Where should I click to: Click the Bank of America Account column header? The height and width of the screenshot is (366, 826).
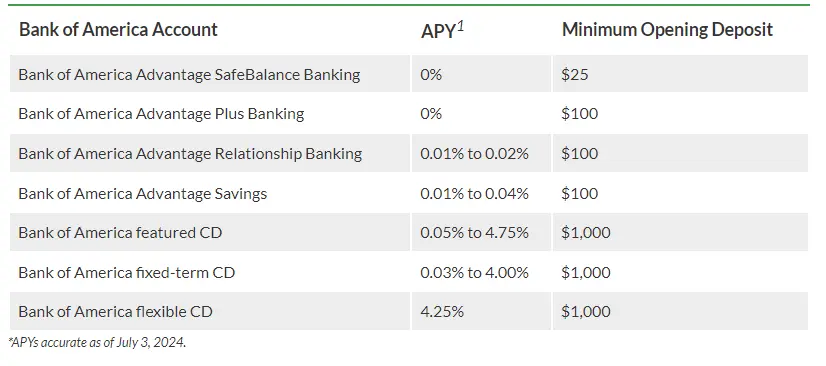tap(118, 29)
